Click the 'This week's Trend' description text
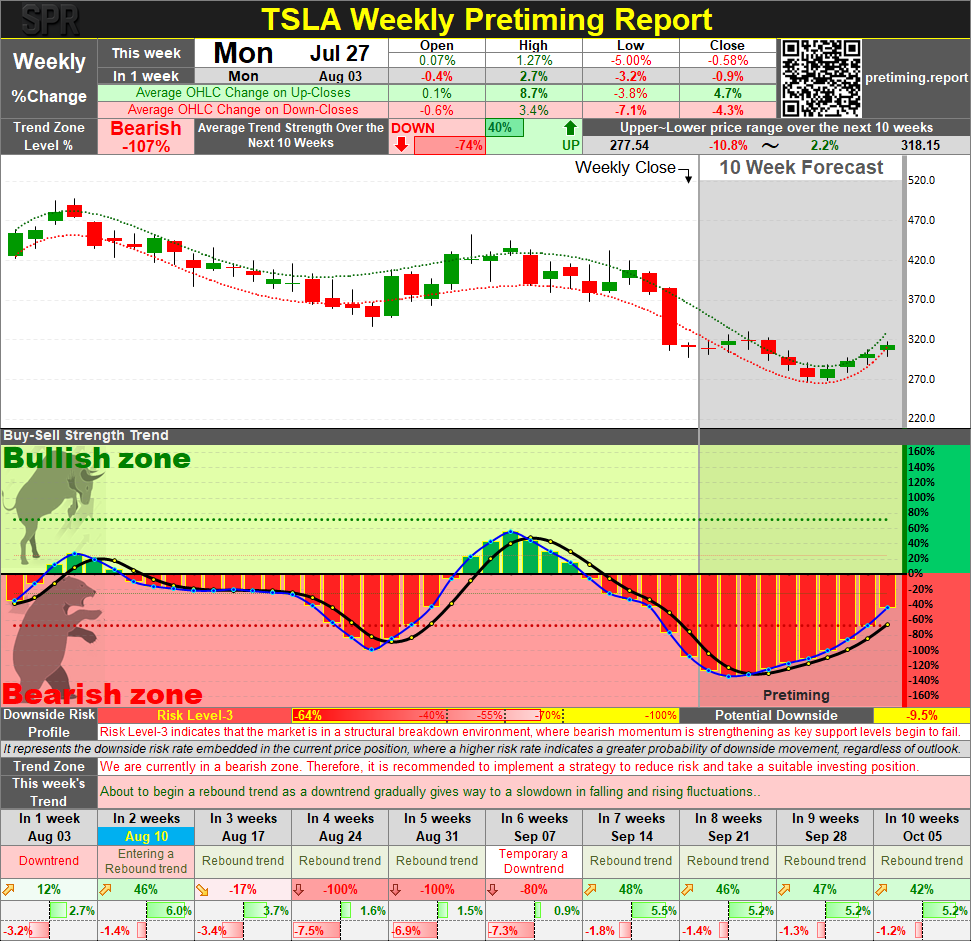Image resolution: width=971 pixels, height=941 pixels. (x=430, y=792)
